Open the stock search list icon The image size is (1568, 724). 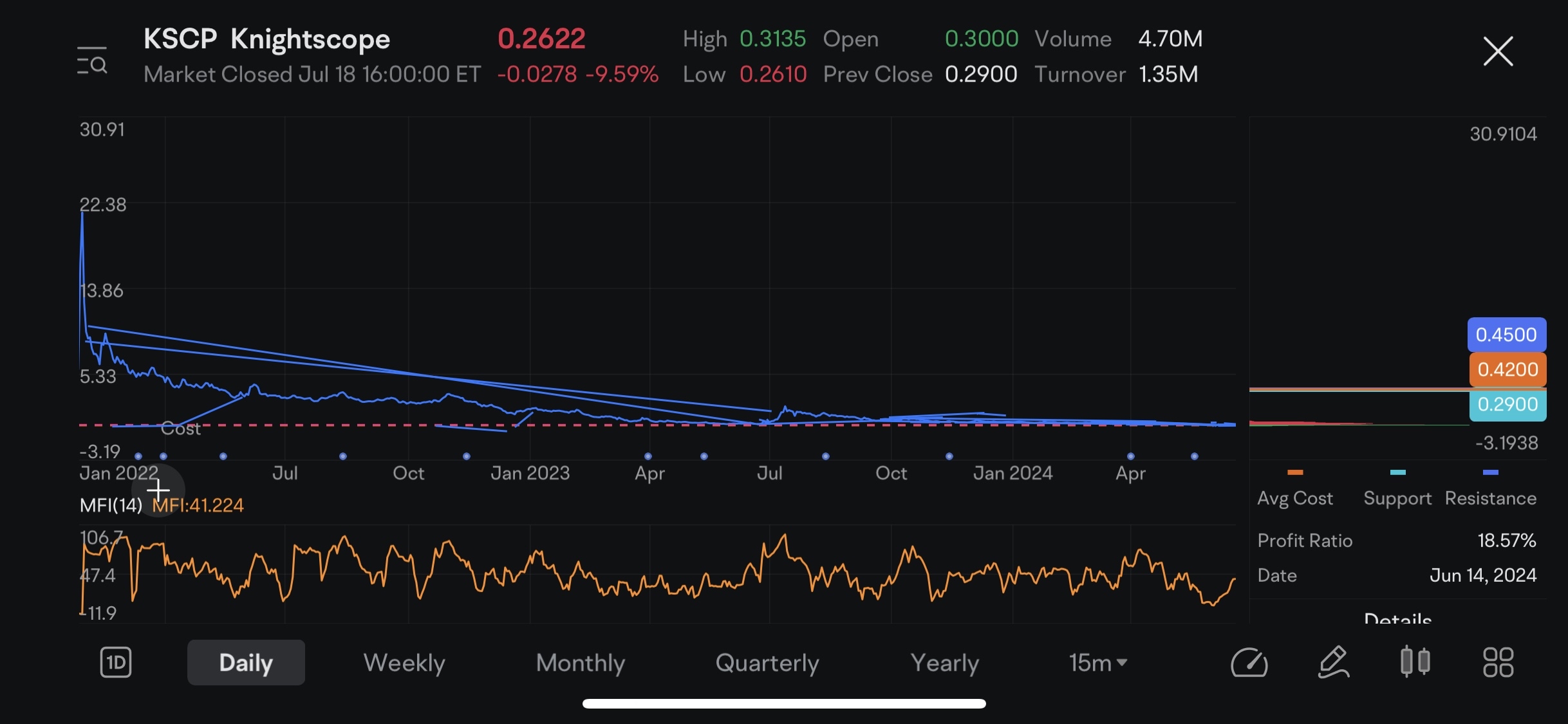pos(92,60)
